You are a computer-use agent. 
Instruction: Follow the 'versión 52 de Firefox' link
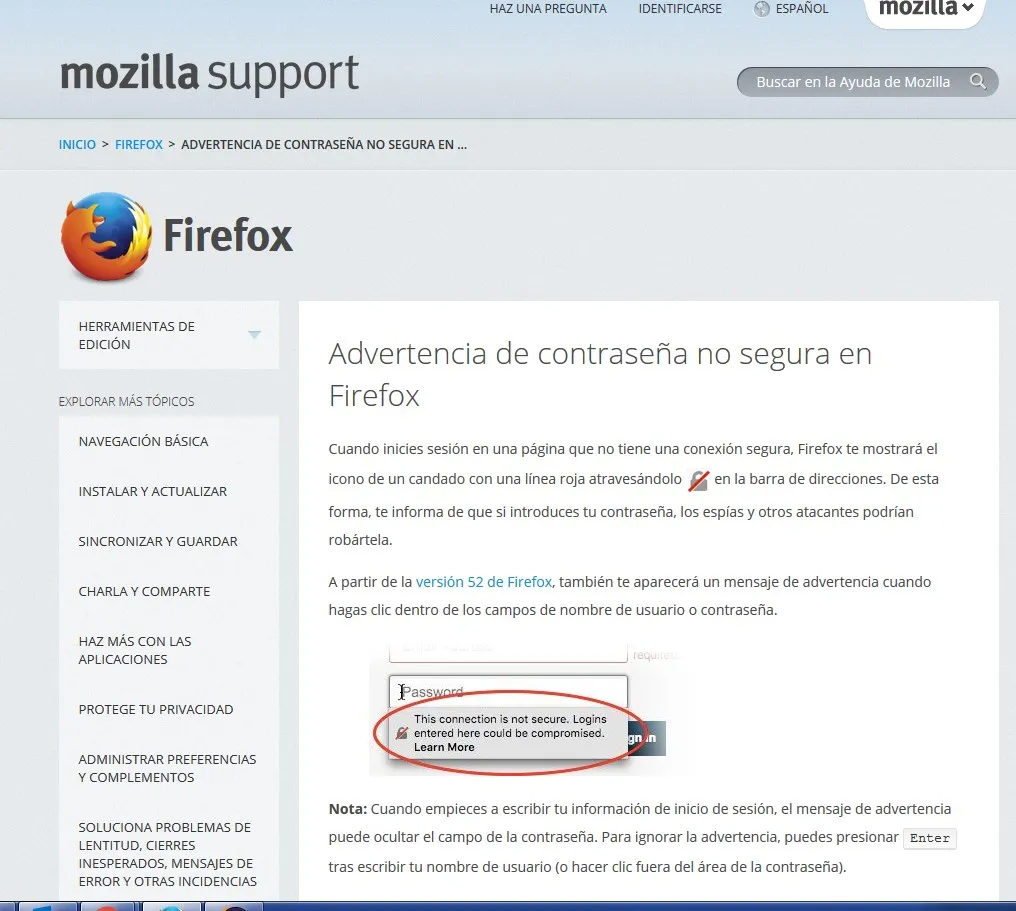483,582
